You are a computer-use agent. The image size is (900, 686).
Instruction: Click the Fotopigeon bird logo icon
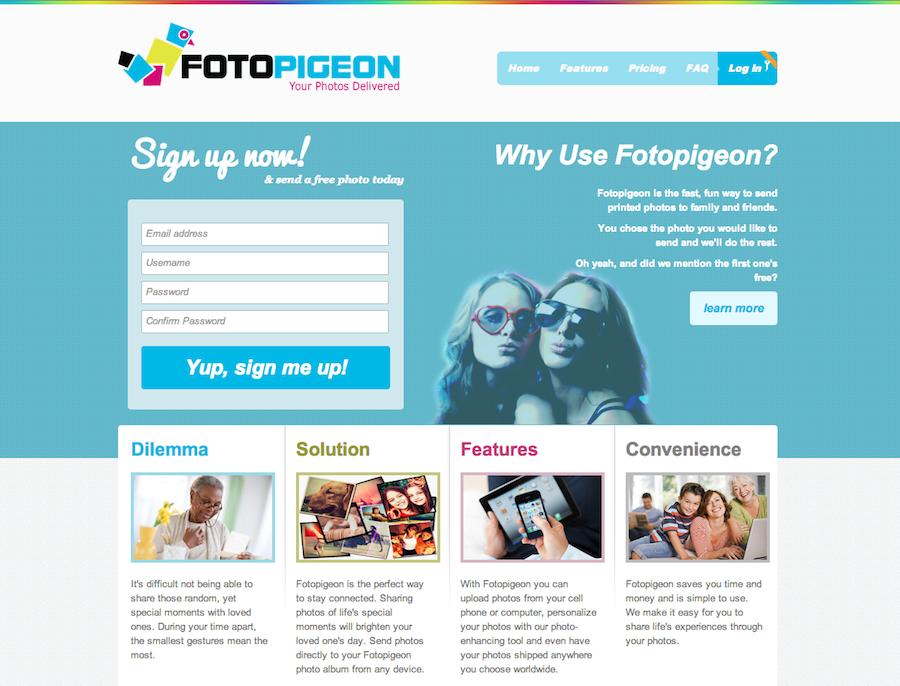(x=156, y=55)
